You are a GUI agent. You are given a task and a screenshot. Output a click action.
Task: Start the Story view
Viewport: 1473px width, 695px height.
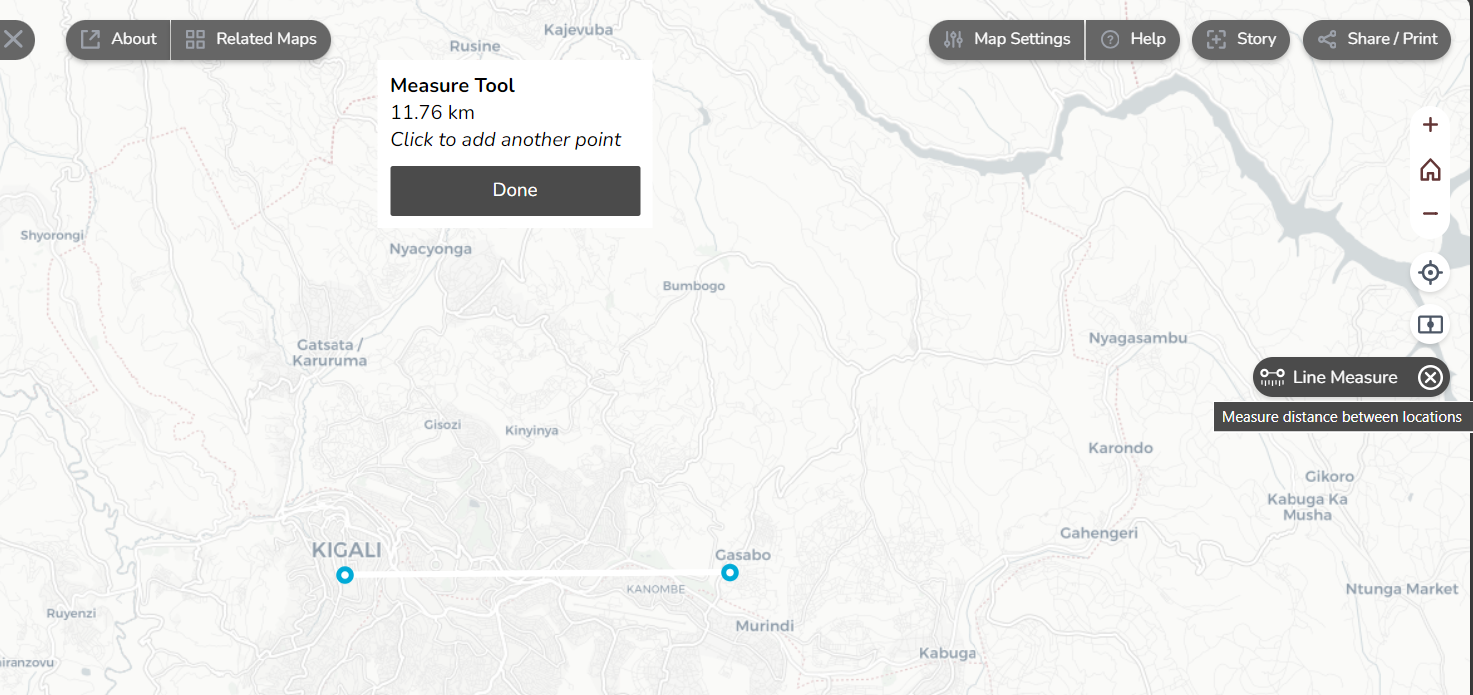coord(1241,39)
